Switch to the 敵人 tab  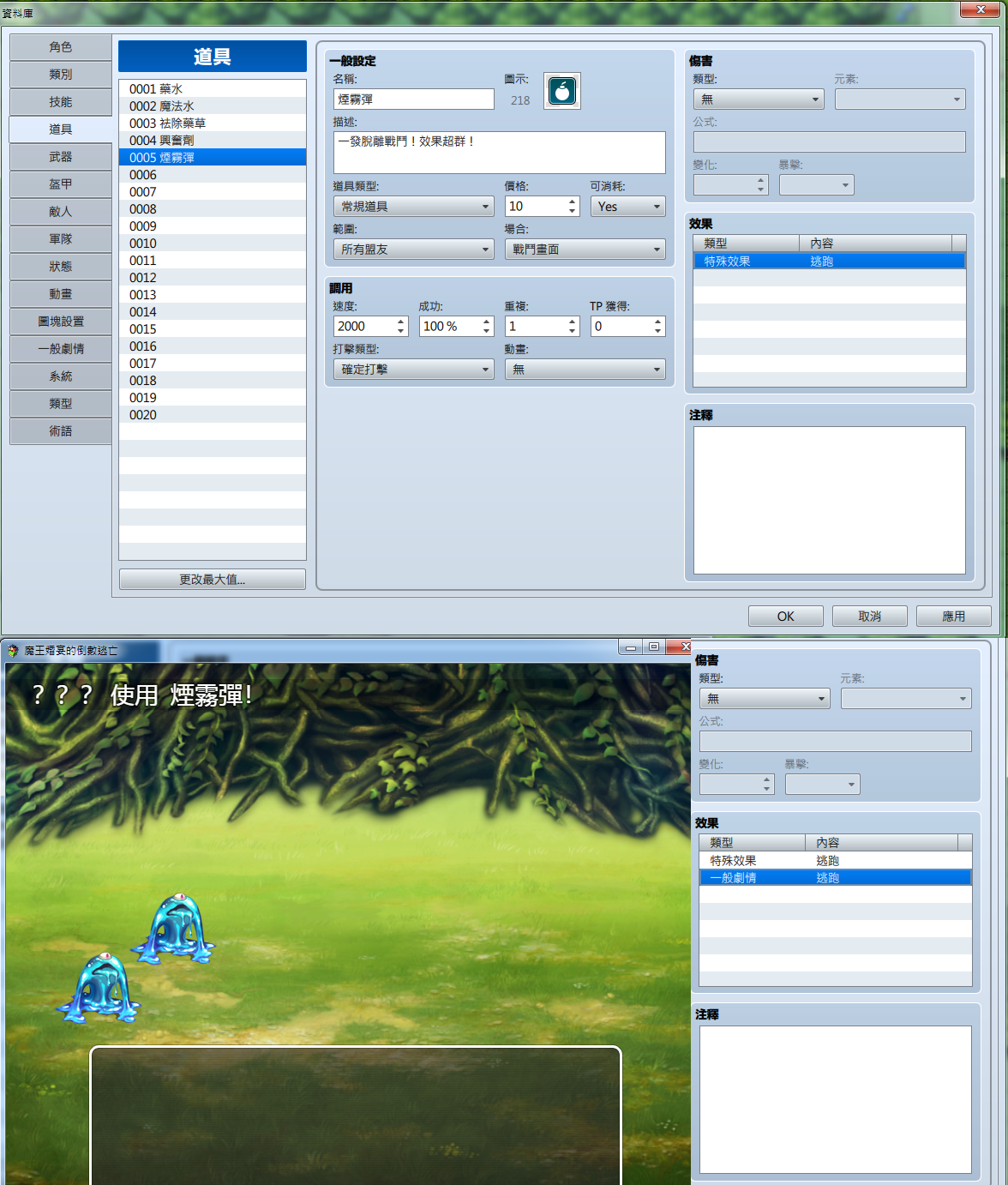pyautogui.click(x=61, y=212)
